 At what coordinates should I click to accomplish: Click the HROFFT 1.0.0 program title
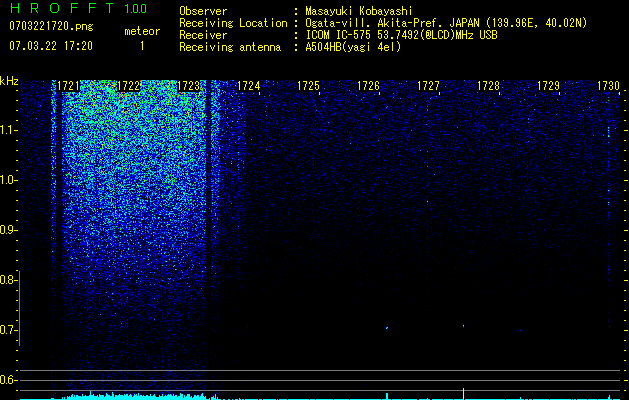(x=78, y=8)
